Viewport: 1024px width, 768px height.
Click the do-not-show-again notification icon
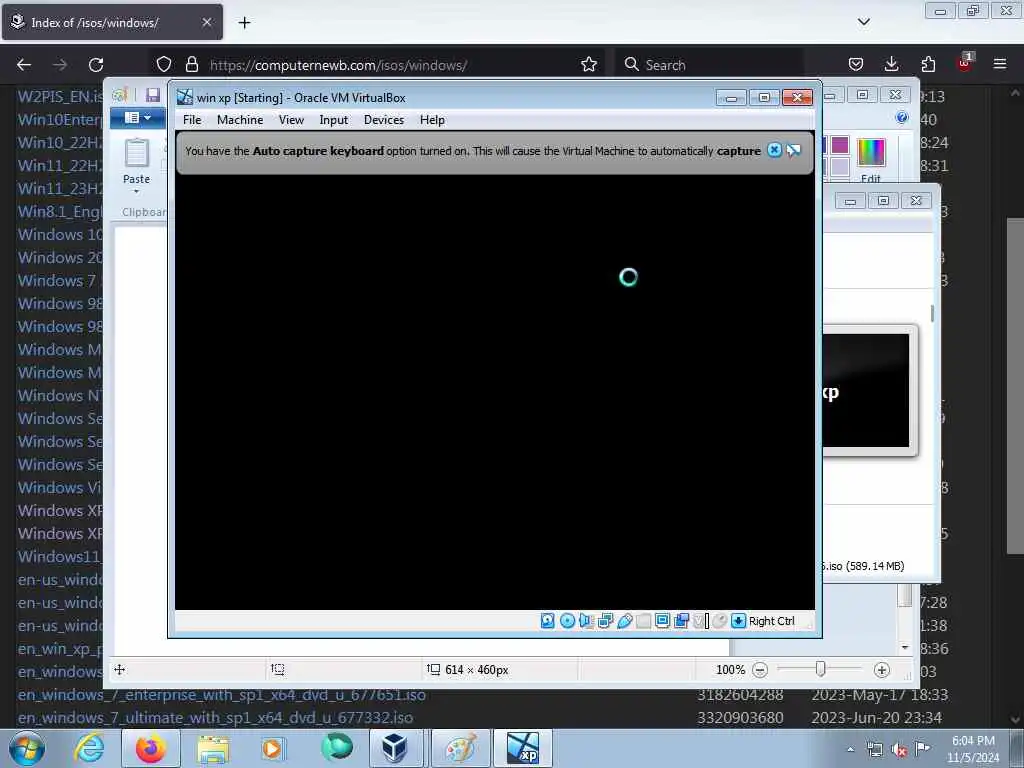coord(793,151)
